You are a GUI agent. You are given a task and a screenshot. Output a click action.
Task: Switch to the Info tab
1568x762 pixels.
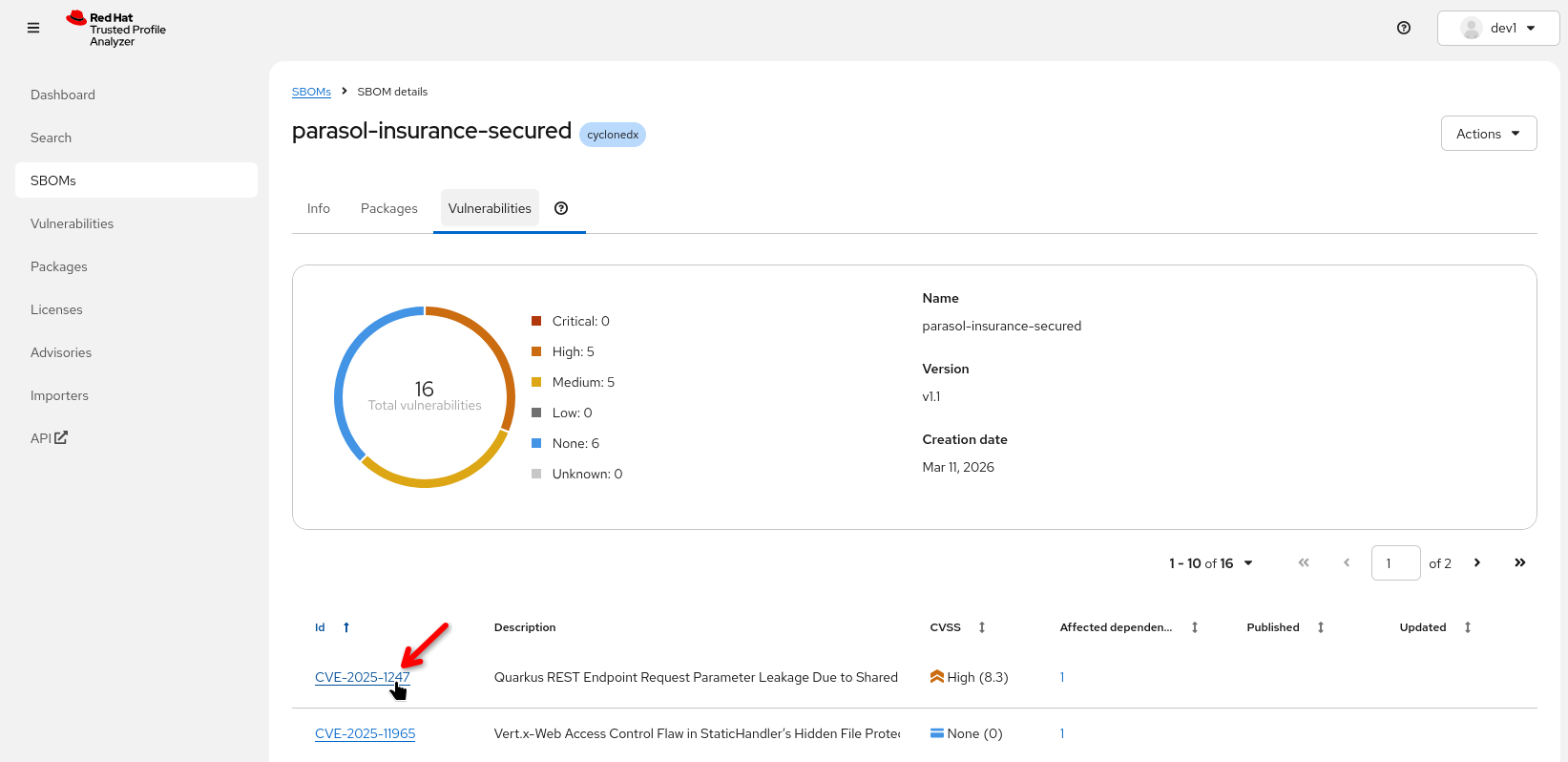318,208
